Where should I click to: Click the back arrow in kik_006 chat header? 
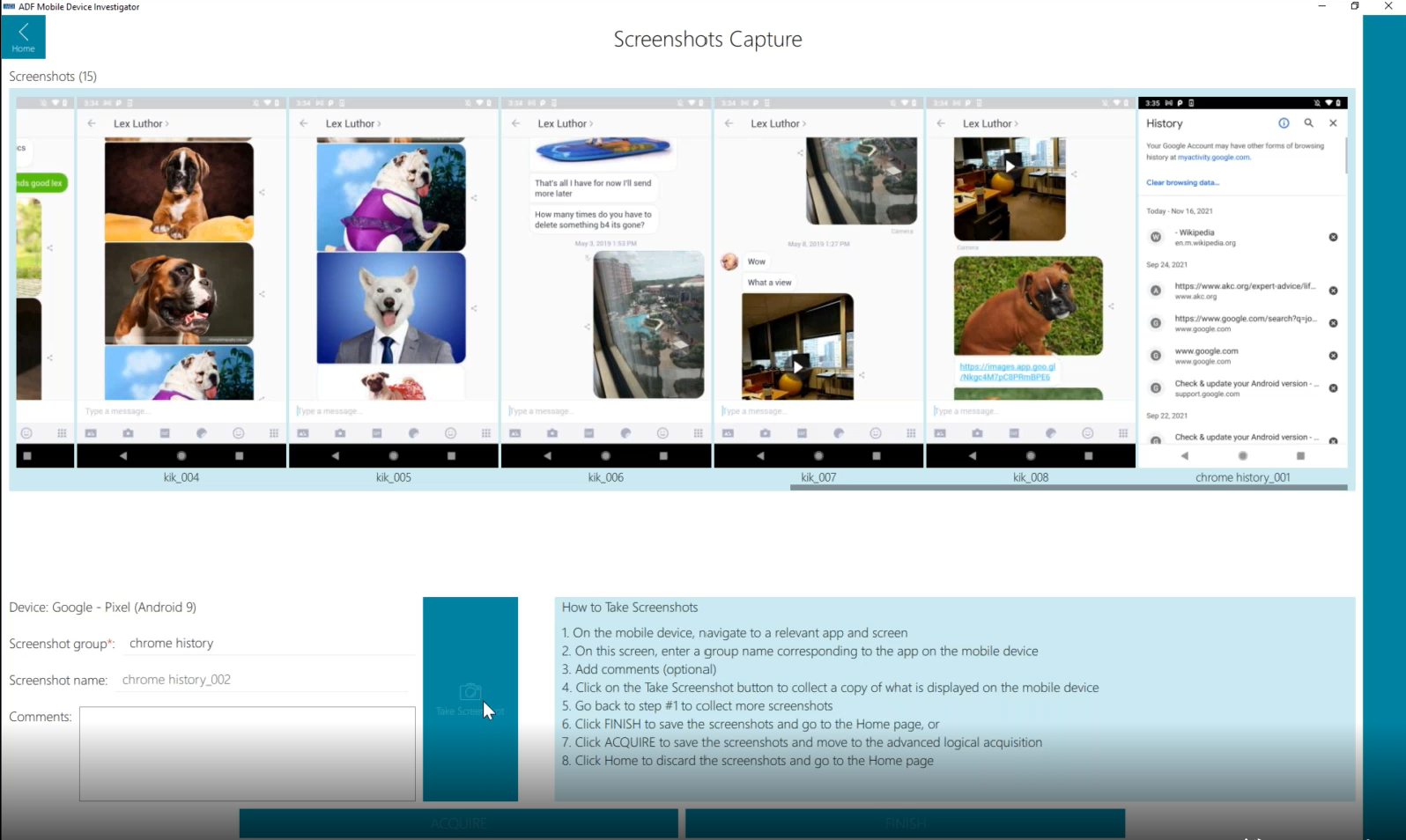coord(515,123)
